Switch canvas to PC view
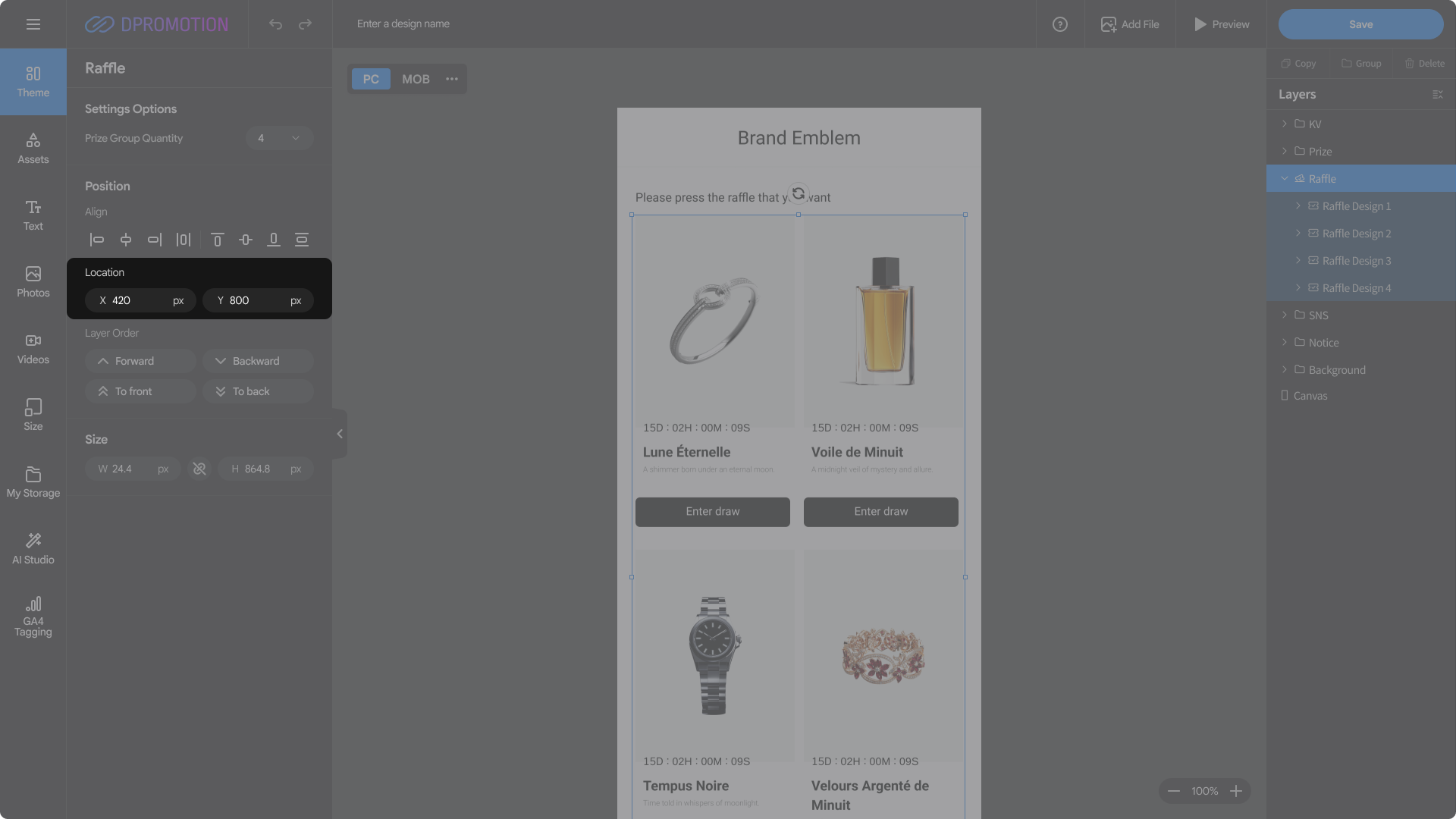The height and width of the screenshot is (819, 1456). (x=371, y=79)
